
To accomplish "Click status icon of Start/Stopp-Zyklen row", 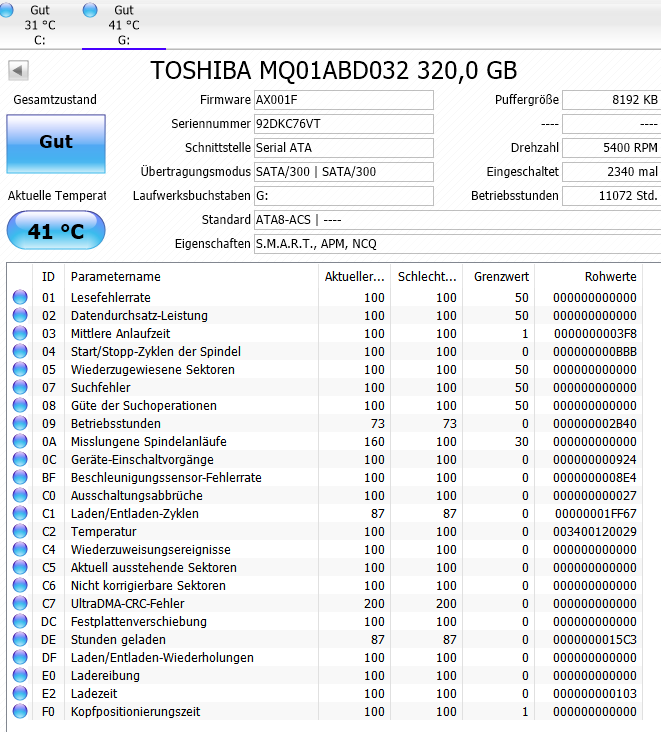I will pos(20,352).
